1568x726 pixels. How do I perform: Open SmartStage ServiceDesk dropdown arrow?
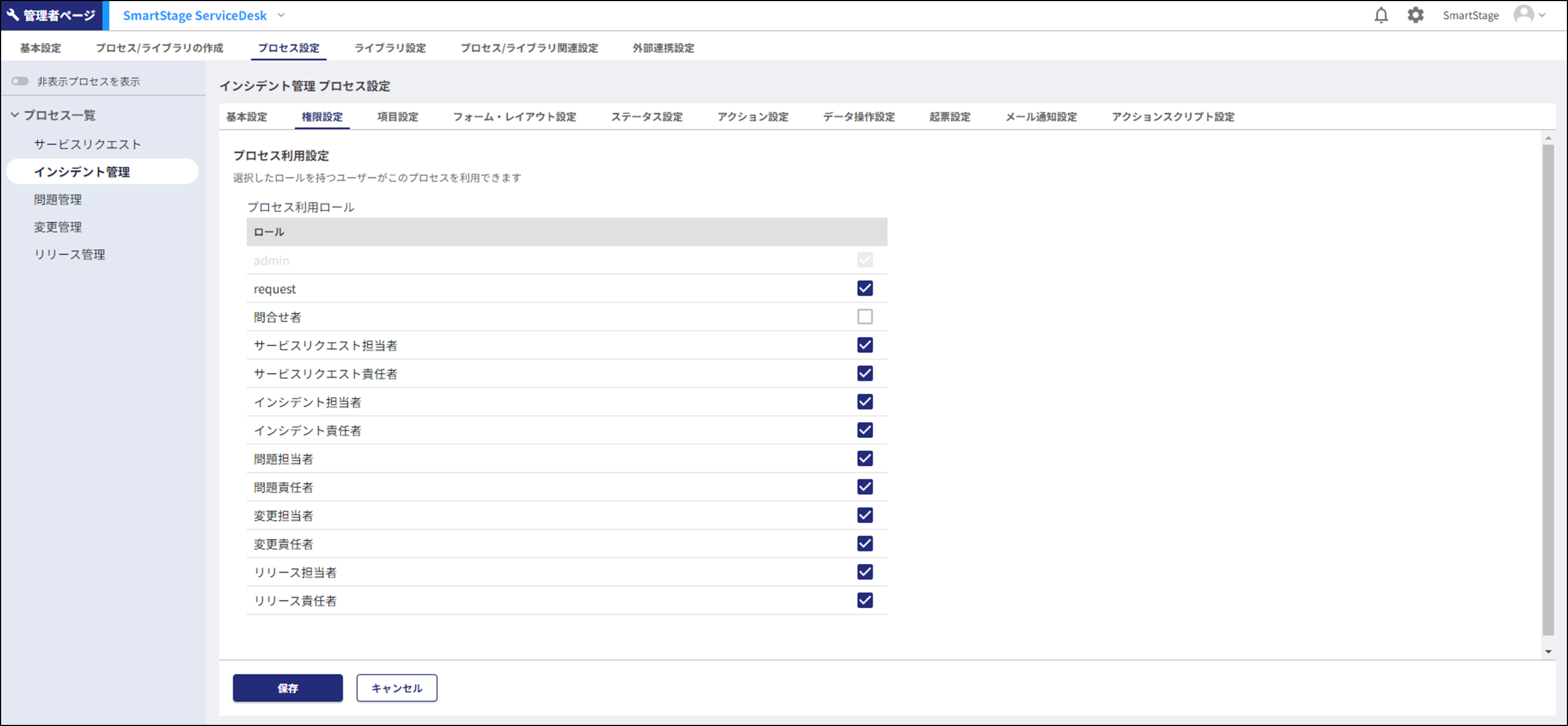(281, 15)
